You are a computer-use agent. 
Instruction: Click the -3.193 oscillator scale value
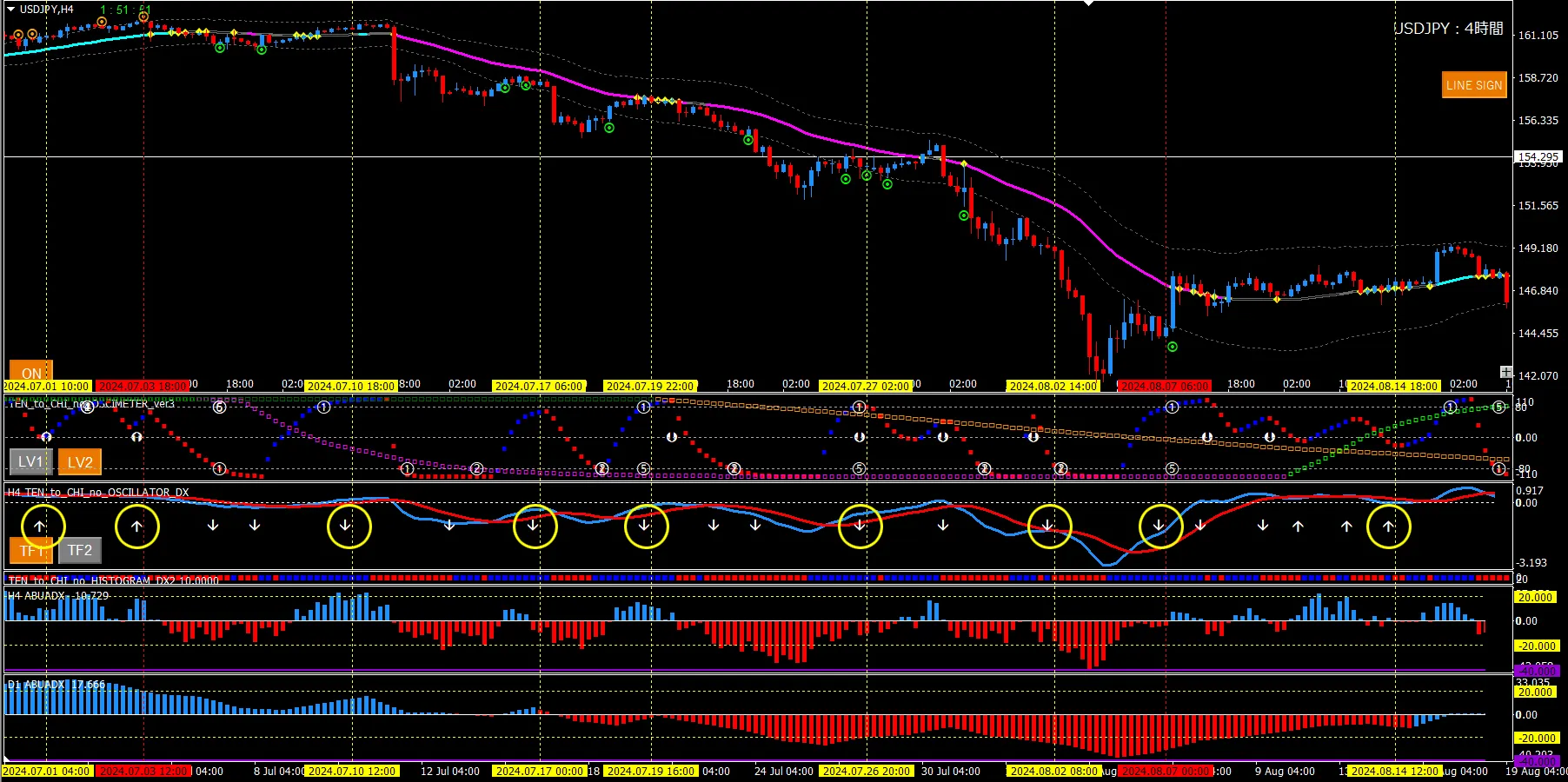1532,563
